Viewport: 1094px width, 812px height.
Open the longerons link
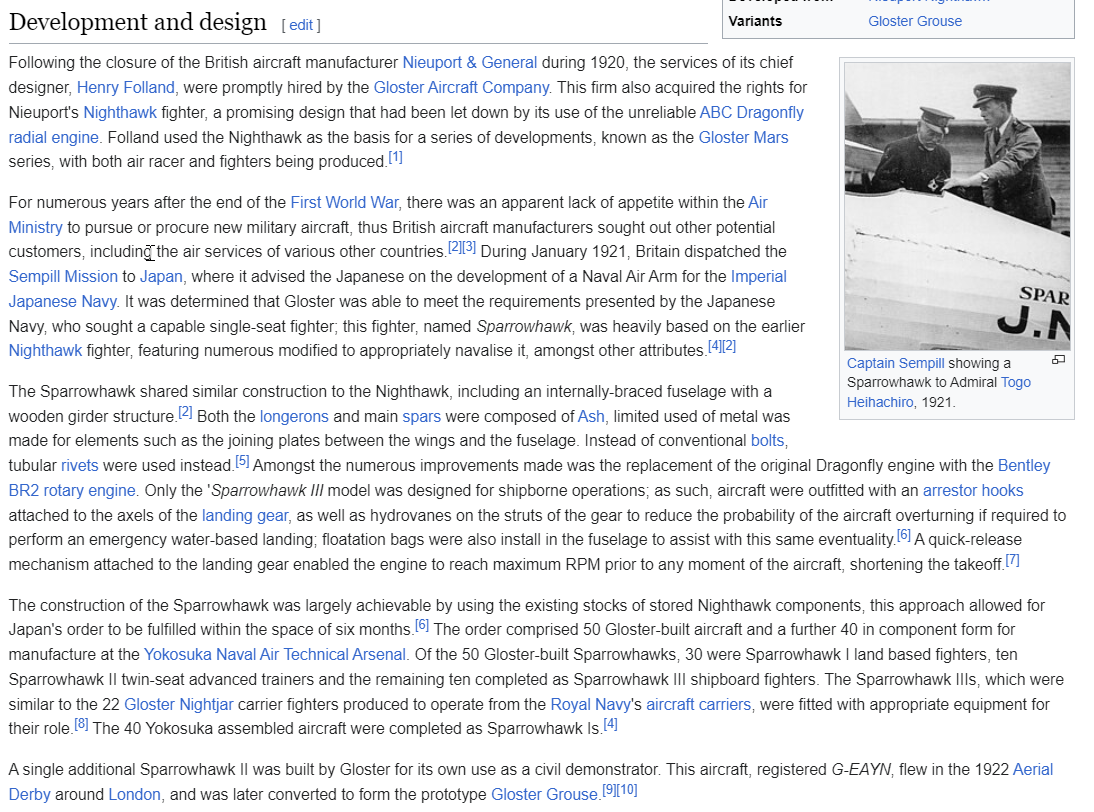[294, 416]
